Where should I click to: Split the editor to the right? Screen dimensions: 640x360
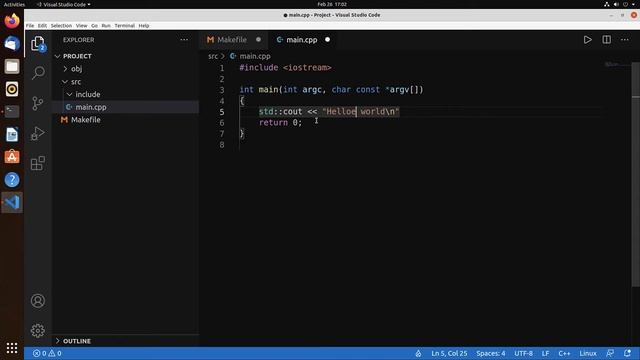pyautogui.click(x=607, y=40)
